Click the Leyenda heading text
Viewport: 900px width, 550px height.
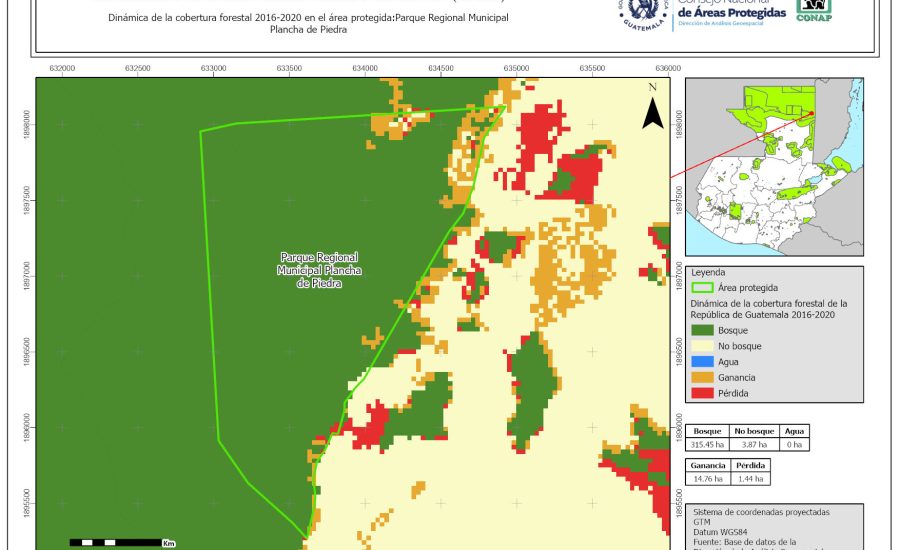point(707,272)
